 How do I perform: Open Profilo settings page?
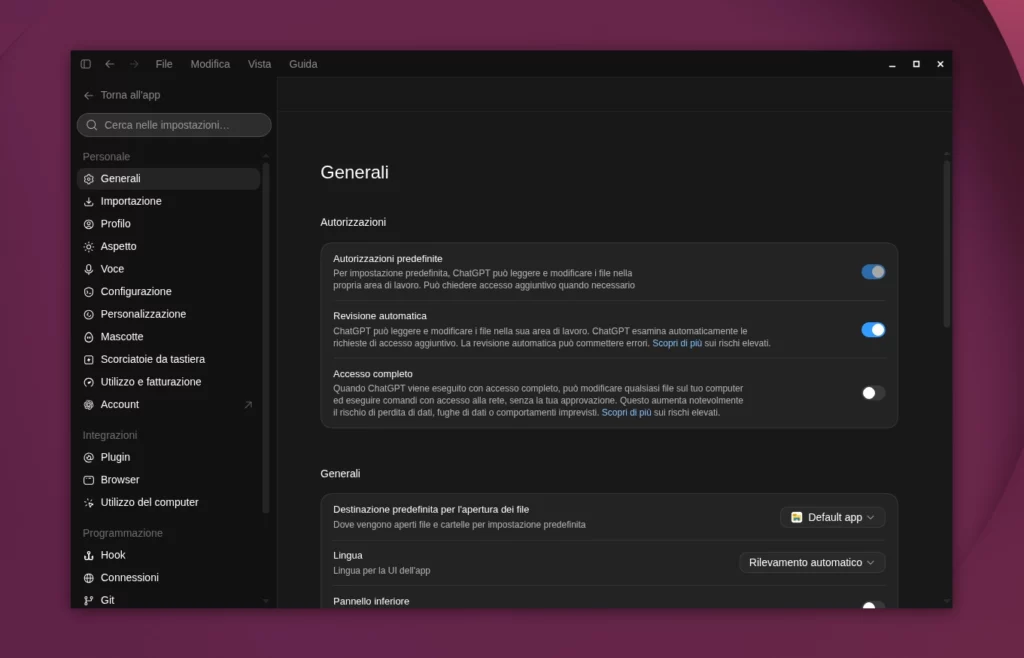pos(168,223)
